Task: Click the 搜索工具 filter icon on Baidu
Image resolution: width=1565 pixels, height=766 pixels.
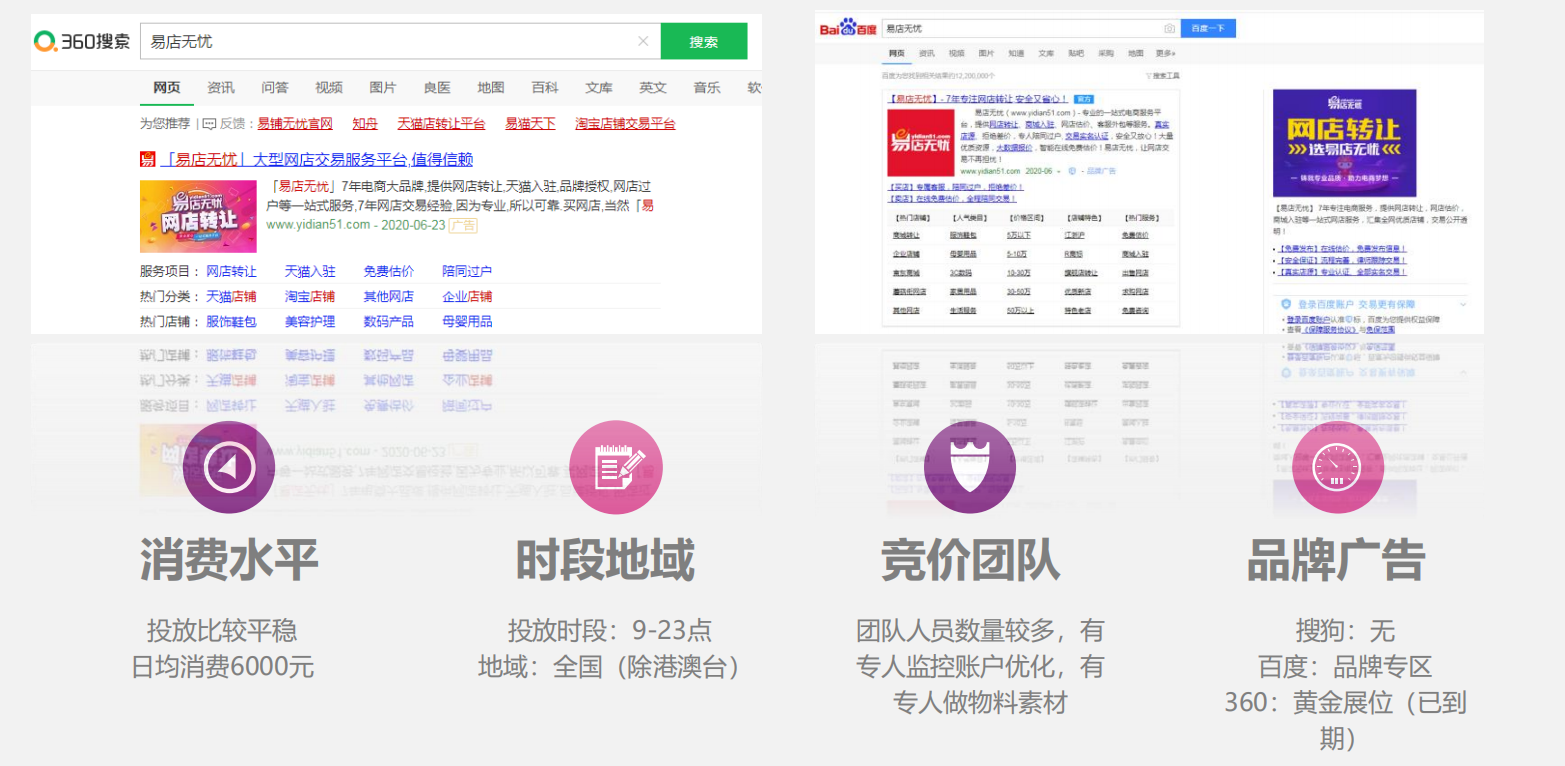Action: 1149,76
